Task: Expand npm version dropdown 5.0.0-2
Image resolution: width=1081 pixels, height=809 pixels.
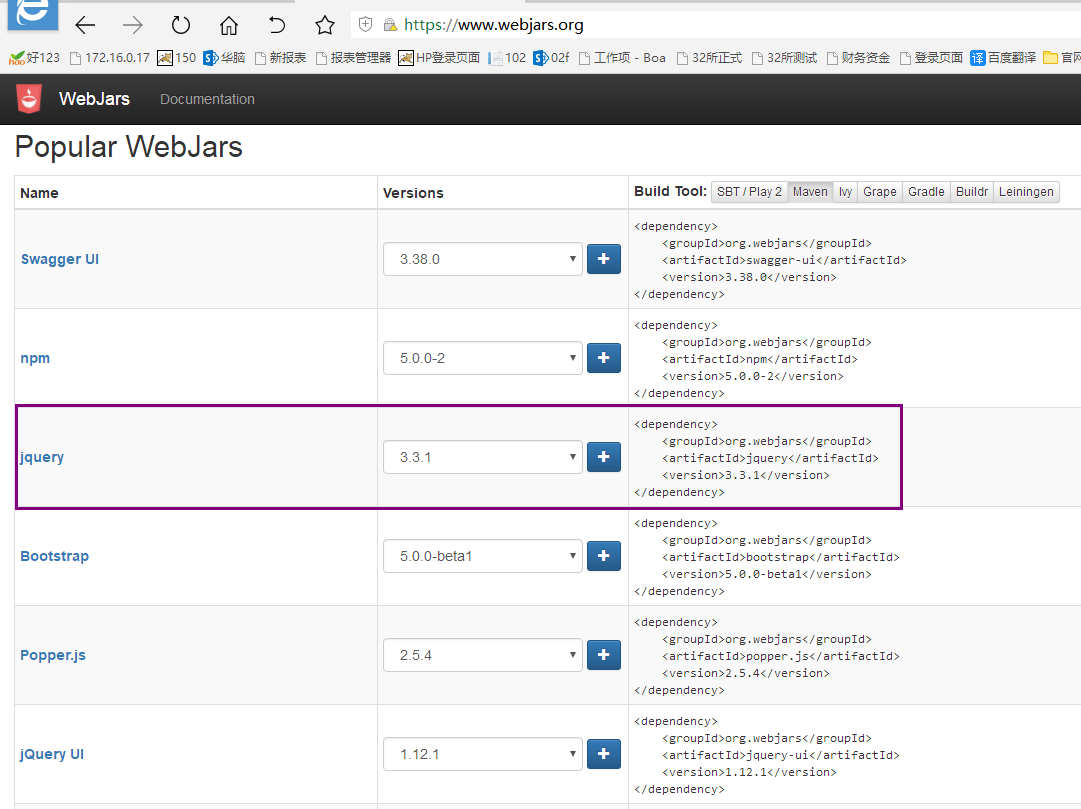Action: [483, 358]
